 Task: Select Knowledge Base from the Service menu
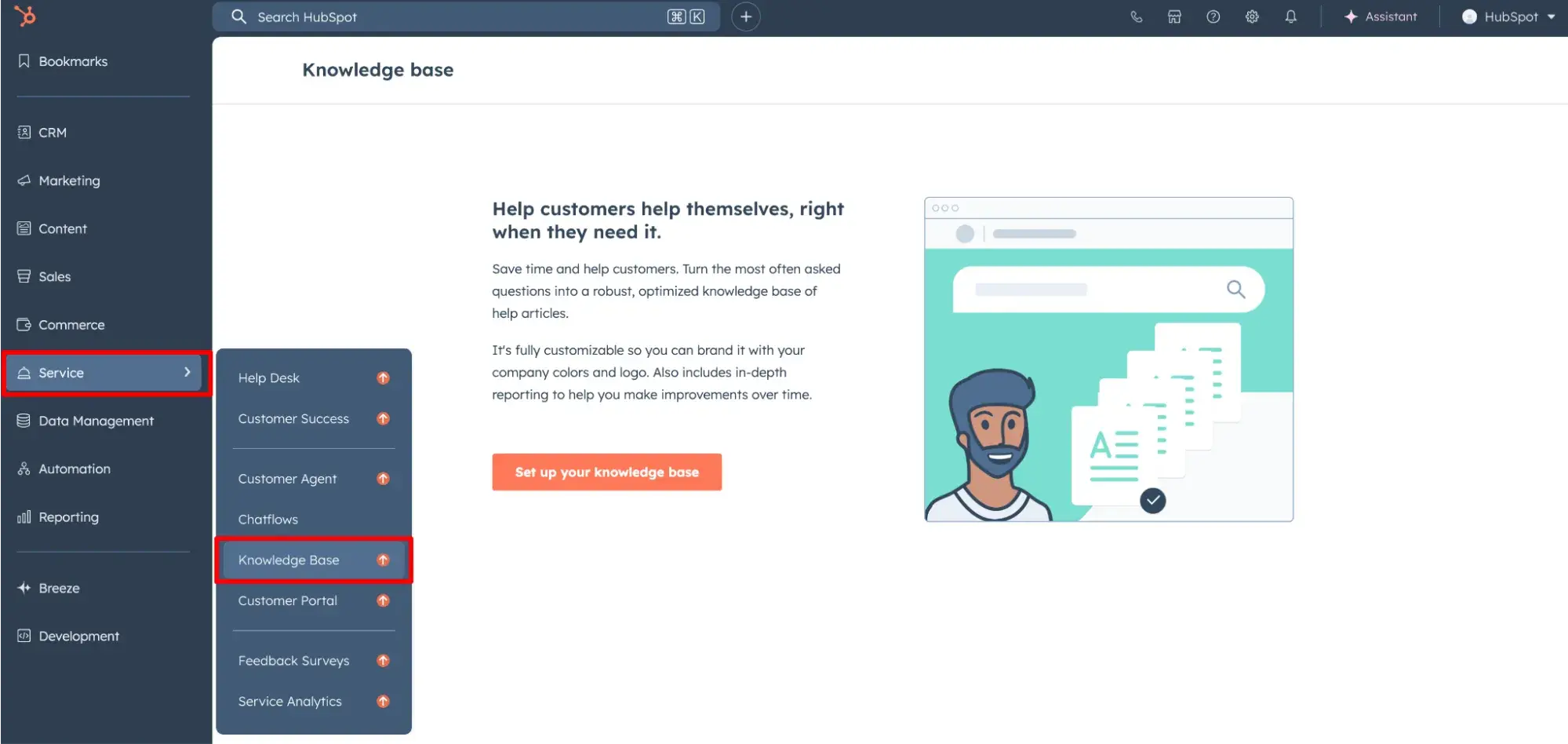(x=289, y=560)
